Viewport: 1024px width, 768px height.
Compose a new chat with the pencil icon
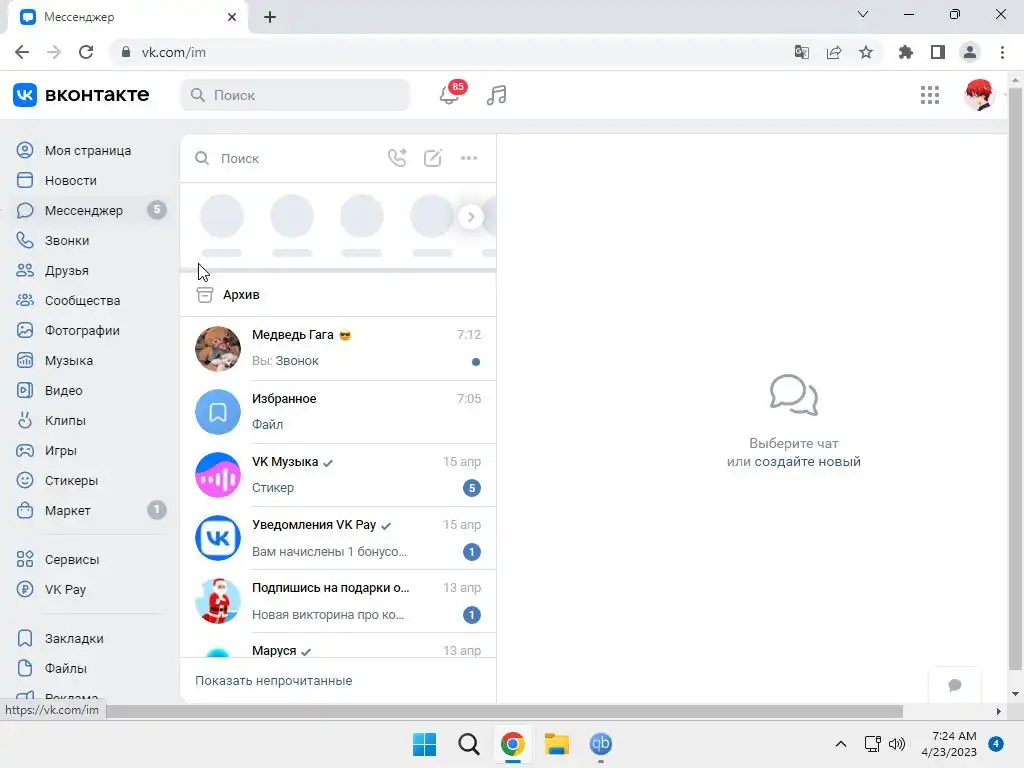[x=432, y=158]
